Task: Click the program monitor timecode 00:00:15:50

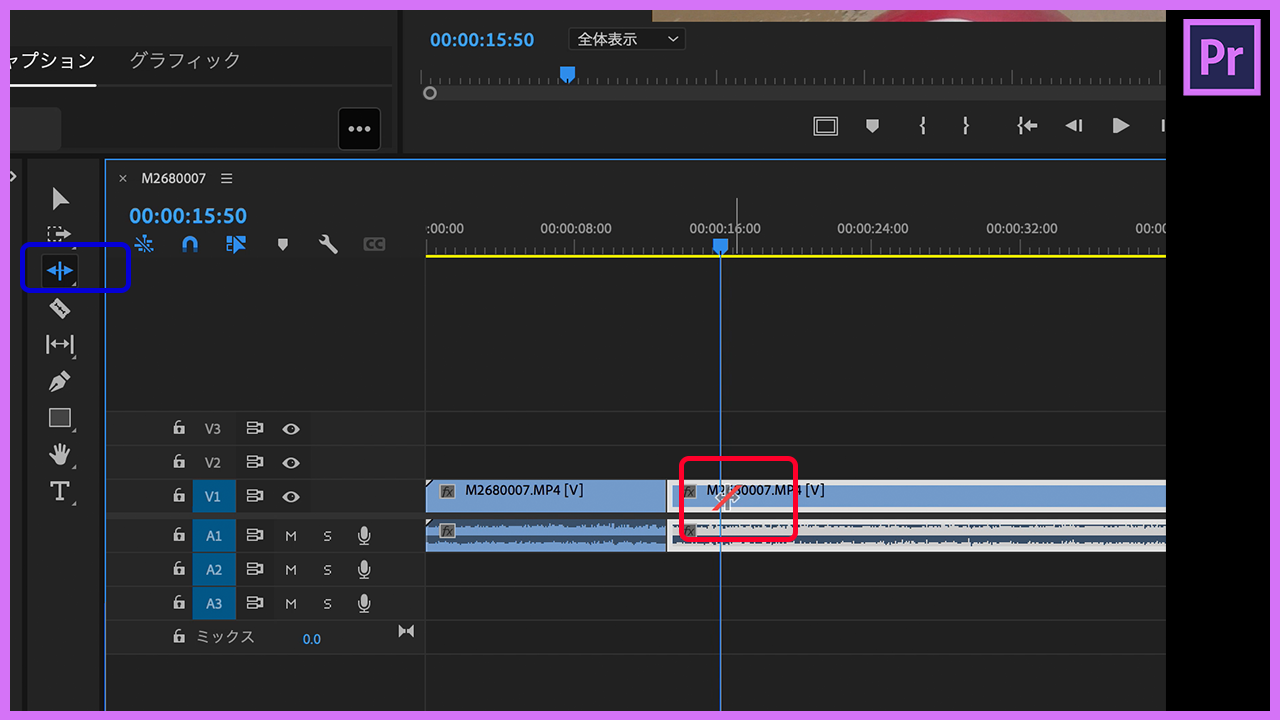Action: point(482,40)
